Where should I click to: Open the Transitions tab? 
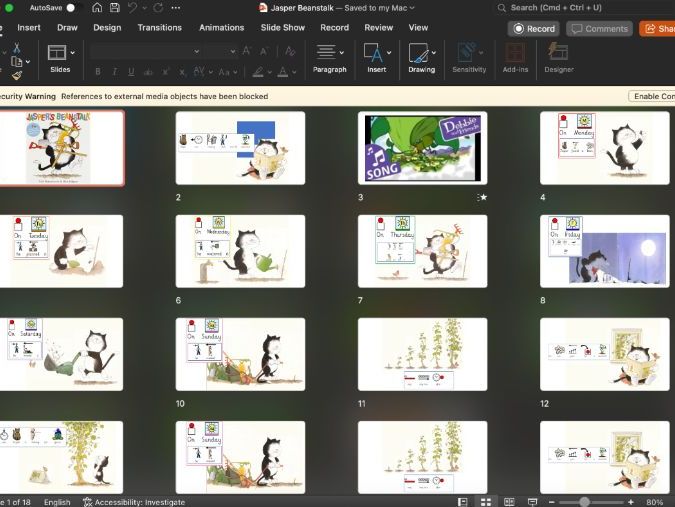pyautogui.click(x=160, y=28)
